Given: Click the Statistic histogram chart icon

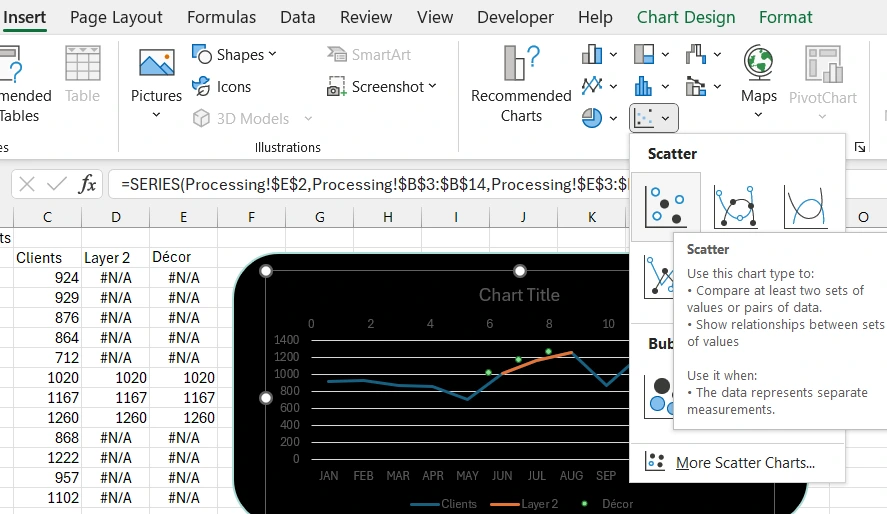Looking at the screenshot, I should click(643, 86).
